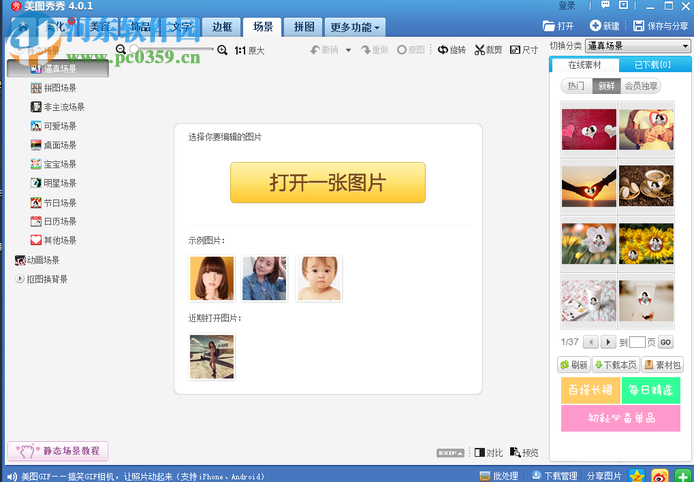Click the 打开 folder icon button
The image size is (694, 482).
pyautogui.click(x=558, y=26)
